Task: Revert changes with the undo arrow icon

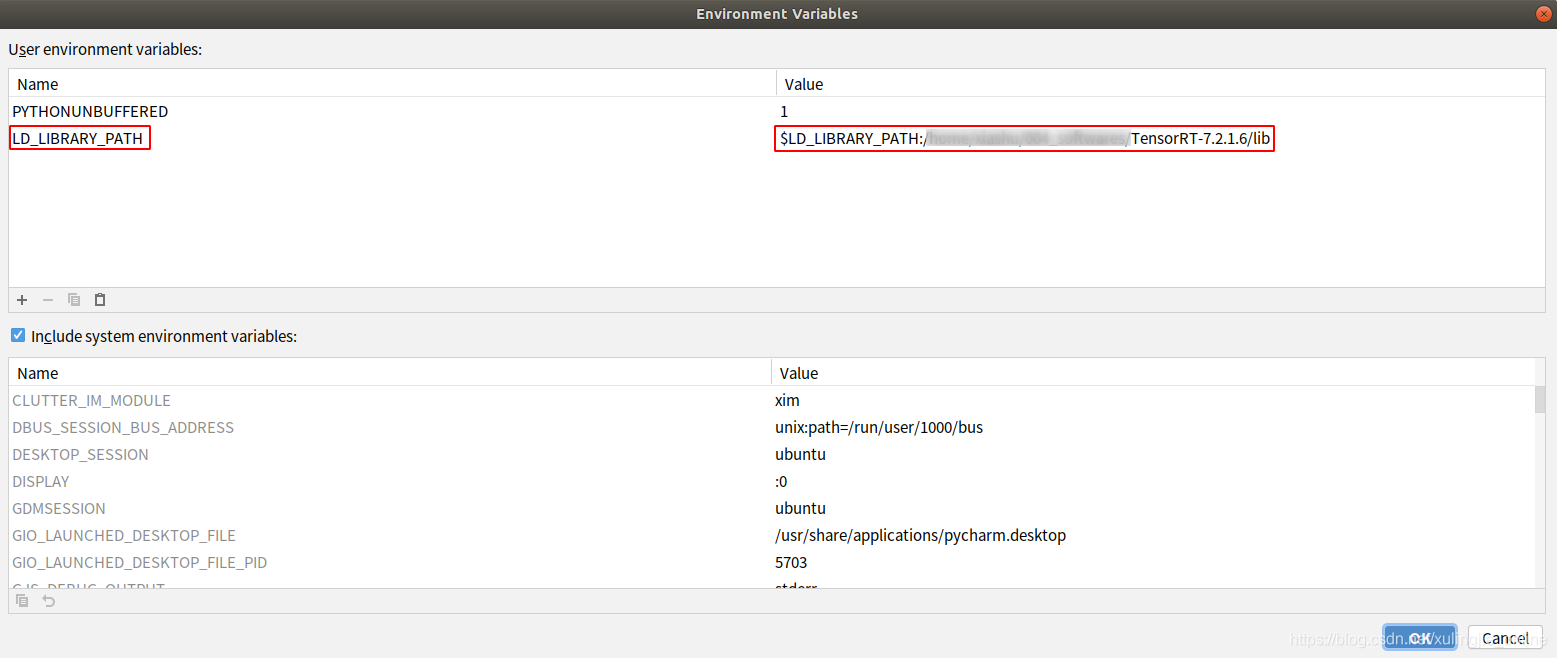Action: (x=47, y=600)
